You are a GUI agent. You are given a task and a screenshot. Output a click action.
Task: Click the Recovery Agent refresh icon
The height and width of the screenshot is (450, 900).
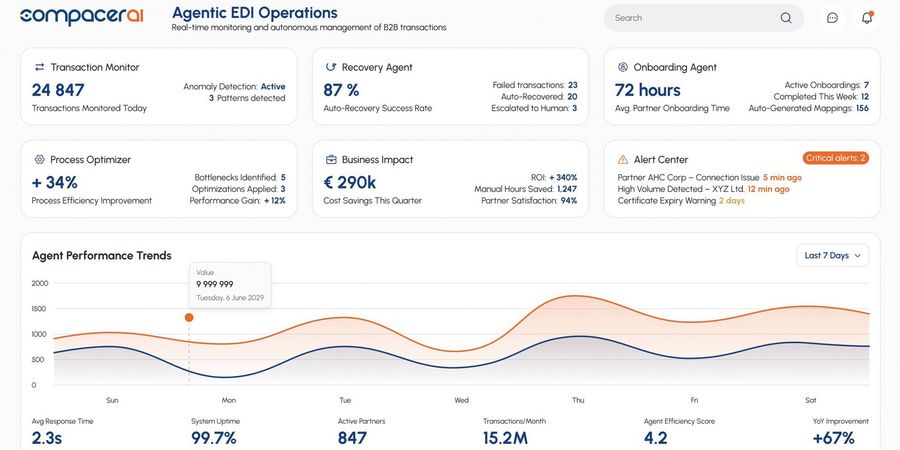(x=330, y=67)
